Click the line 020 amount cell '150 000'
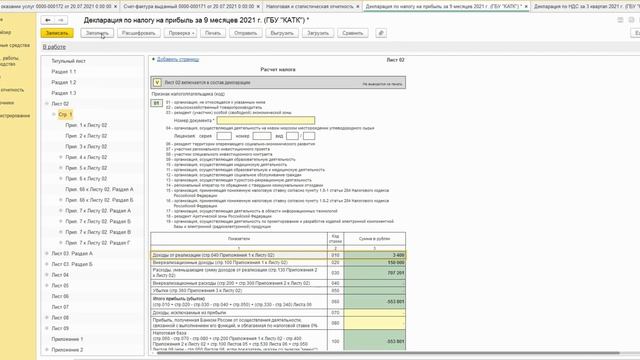The height and width of the screenshot is (360, 640). point(375,262)
